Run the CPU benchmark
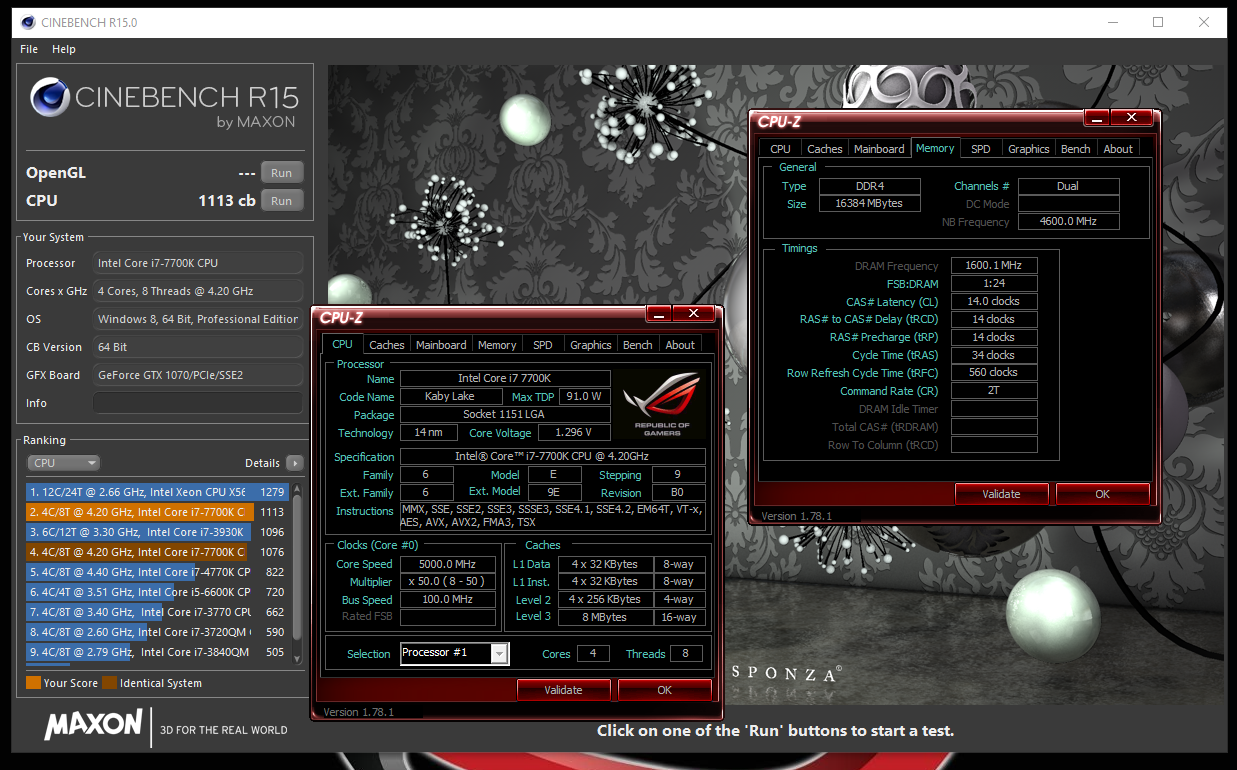 click(282, 201)
